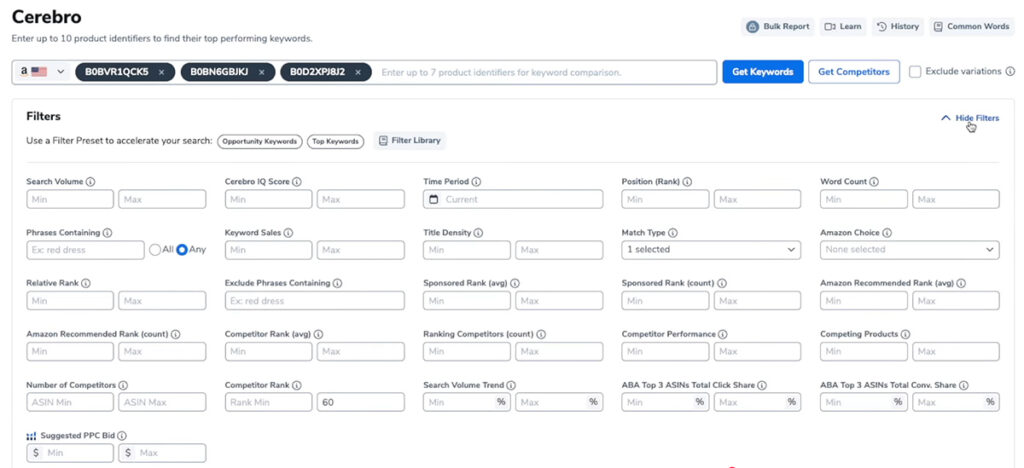Enable the Exclude variations checkbox
This screenshot has width=1024, height=468.
915,72
